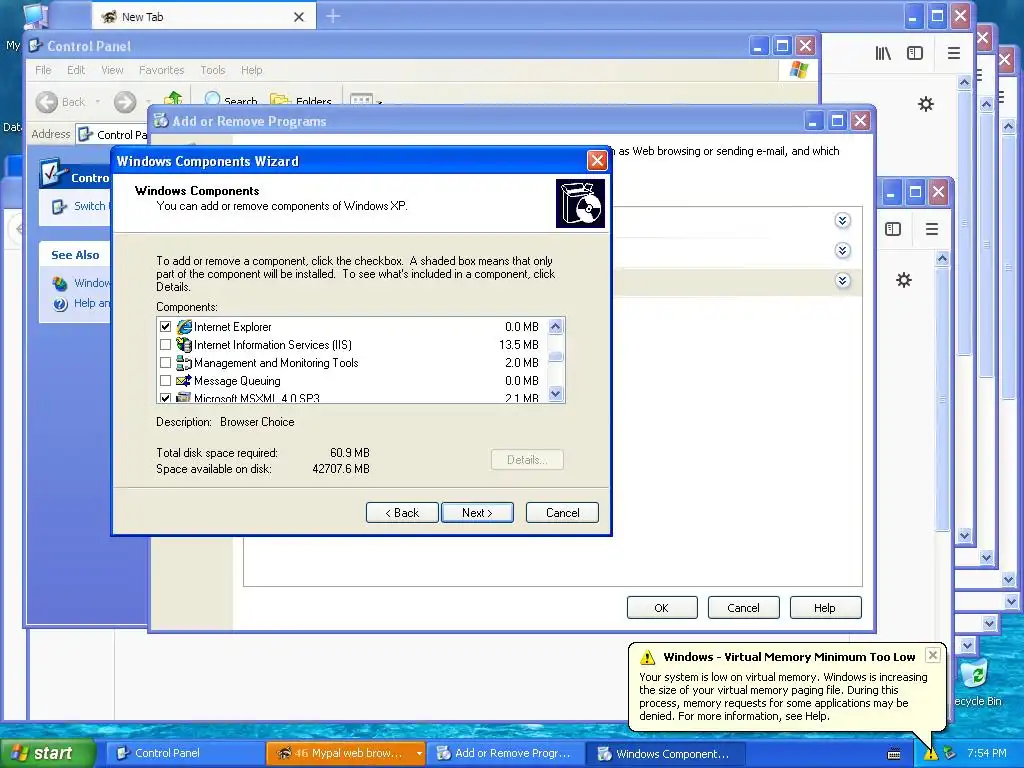Open the Tools menu in Control Panel
Viewport: 1024px width, 768px height.
[213, 70]
